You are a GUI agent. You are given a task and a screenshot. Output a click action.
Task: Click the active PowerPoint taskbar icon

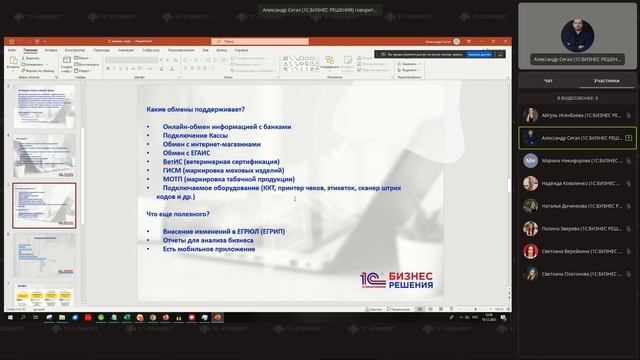click(217, 318)
